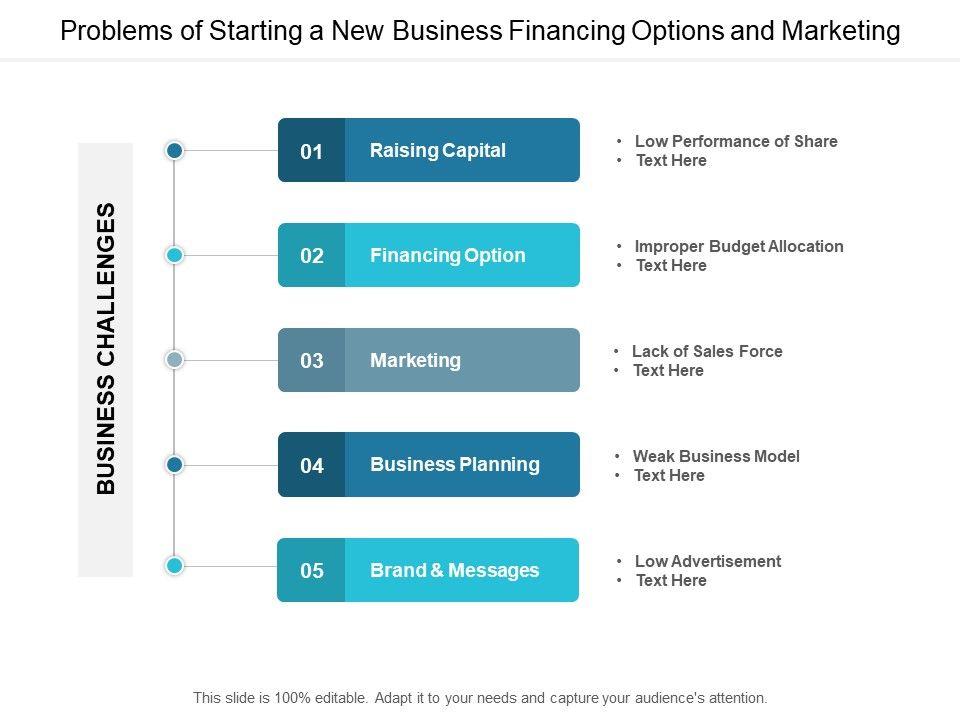Click the timeline dot for Business Planning
This screenshot has width=960, height=720.
click(175, 464)
